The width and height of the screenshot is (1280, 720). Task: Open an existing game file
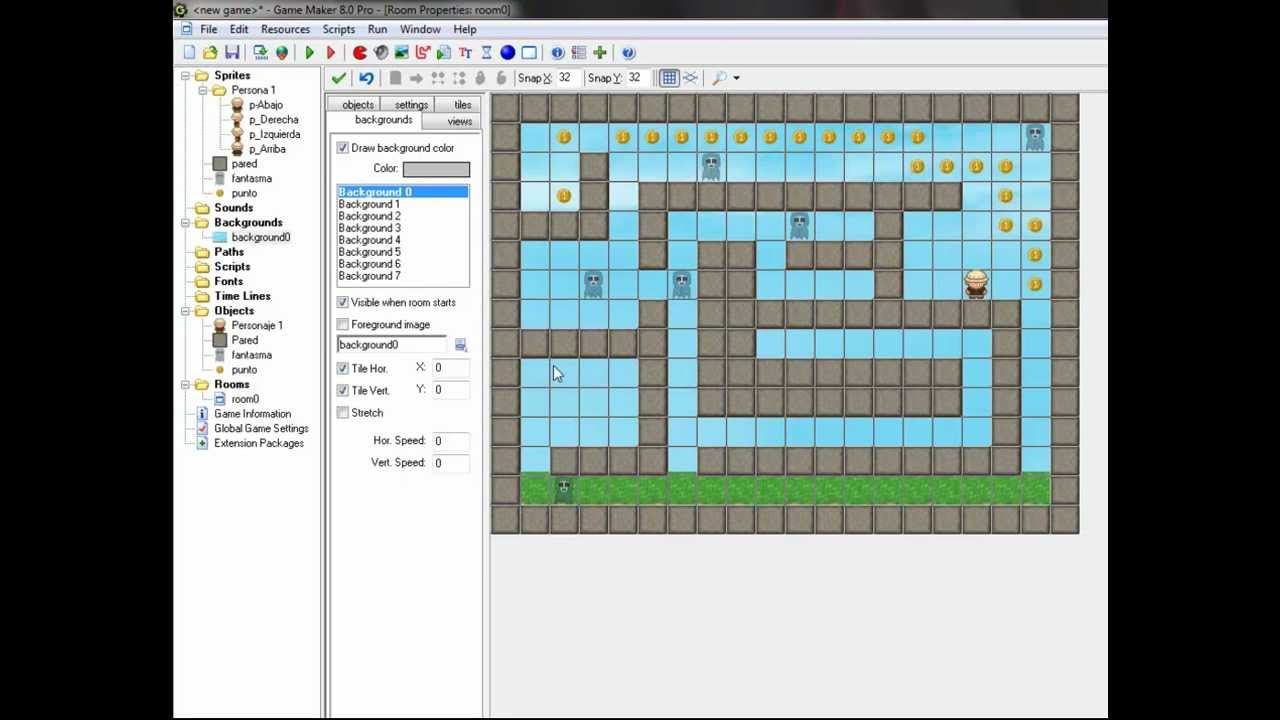pyautogui.click(x=210, y=53)
